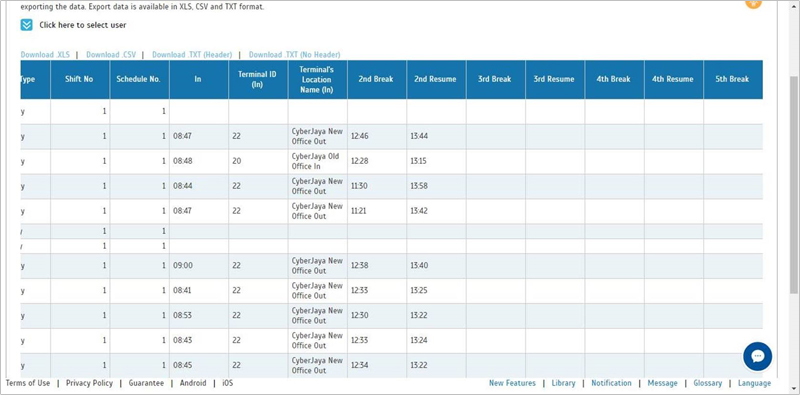Click the Terminal ID 20 cell
The height and width of the screenshot is (395, 800).
[258, 161]
